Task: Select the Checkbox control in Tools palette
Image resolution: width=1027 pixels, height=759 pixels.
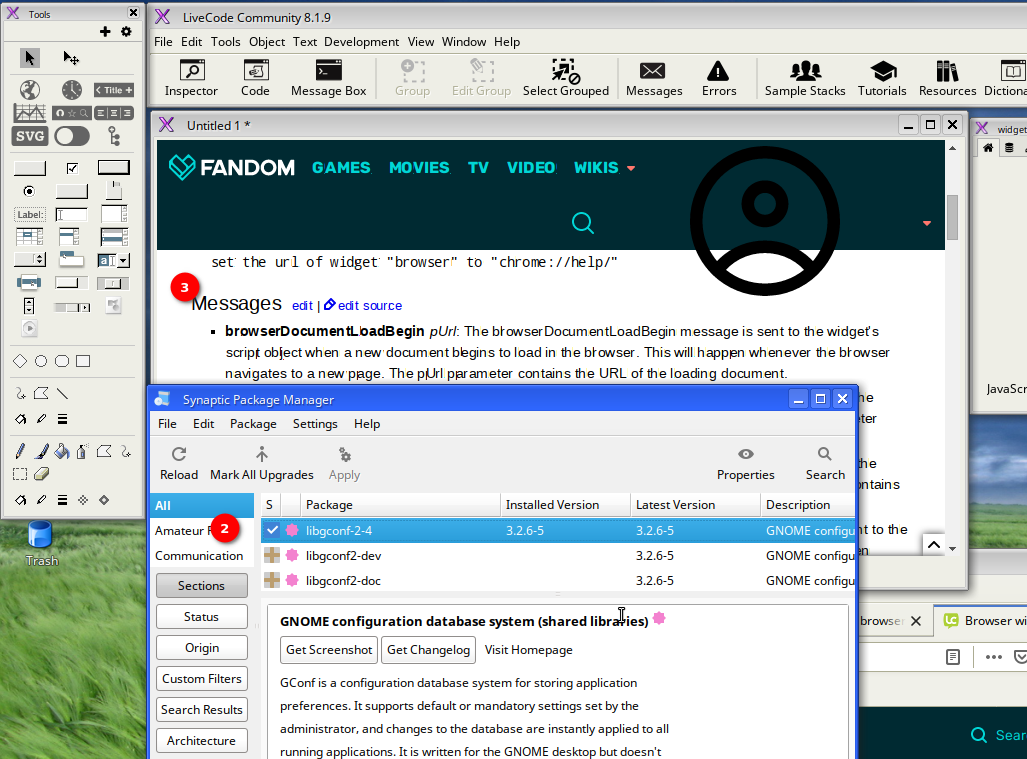Action: (72, 168)
